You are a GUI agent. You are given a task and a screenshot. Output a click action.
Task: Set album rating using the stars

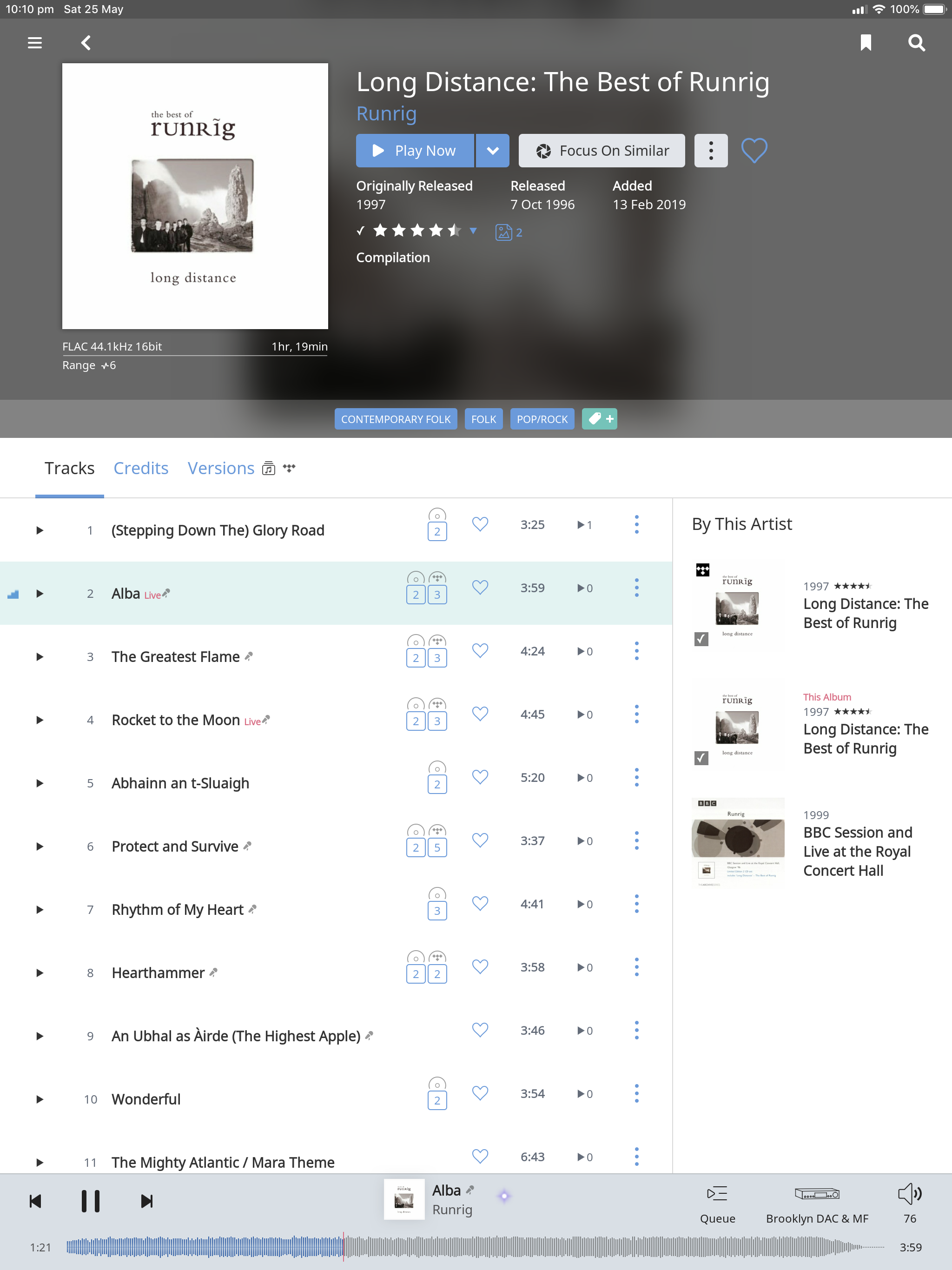[x=417, y=231]
